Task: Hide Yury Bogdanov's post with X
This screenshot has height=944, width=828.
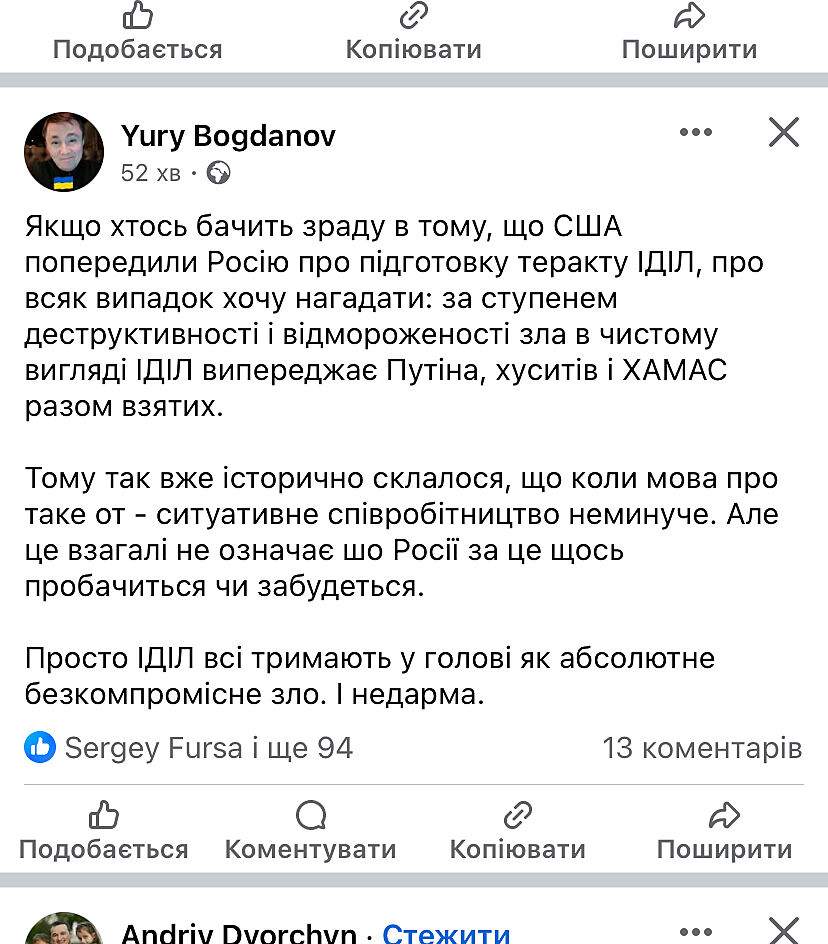Action: tap(783, 132)
